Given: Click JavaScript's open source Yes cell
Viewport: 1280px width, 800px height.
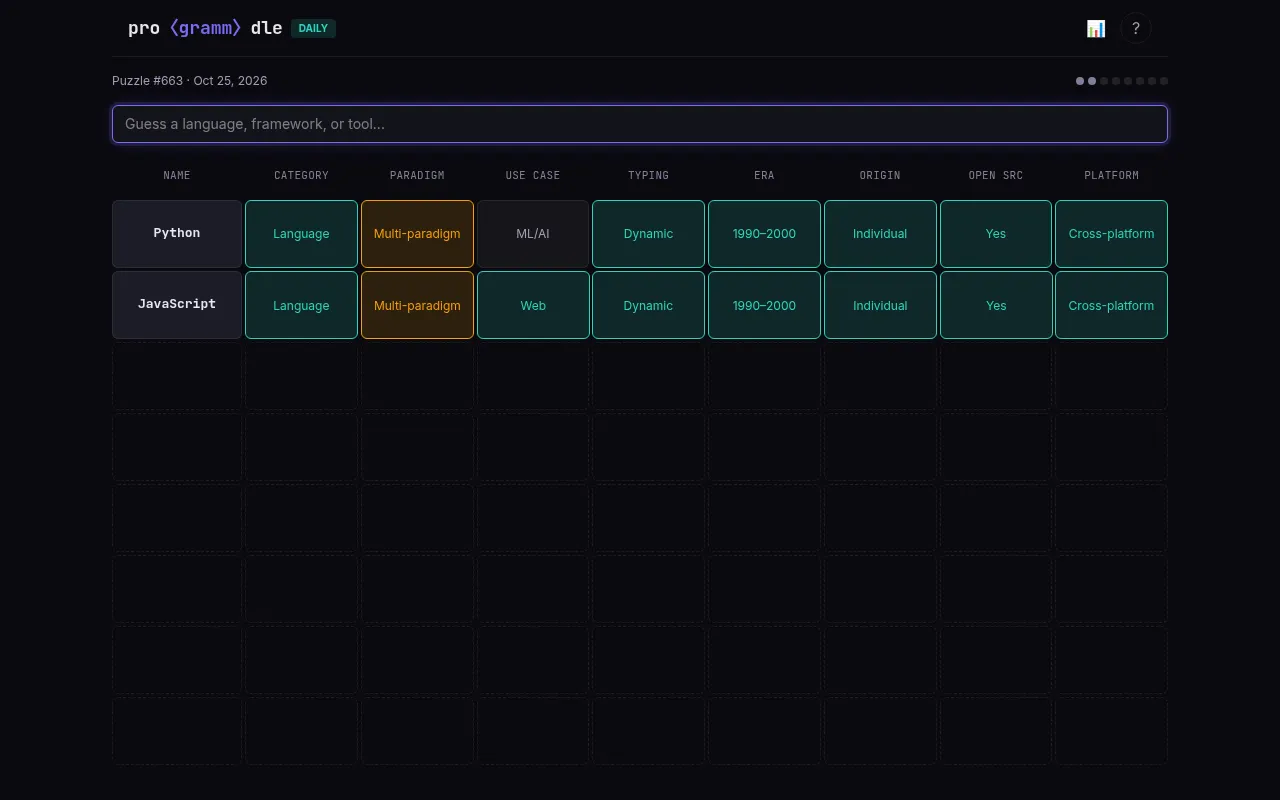Looking at the screenshot, I should pyautogui.click(x=996, y=305).
